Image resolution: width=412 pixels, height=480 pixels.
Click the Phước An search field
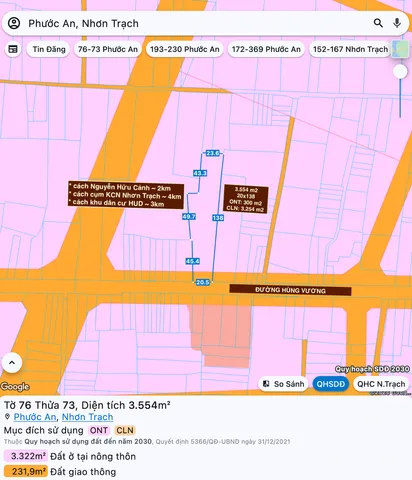pos(197,23)
